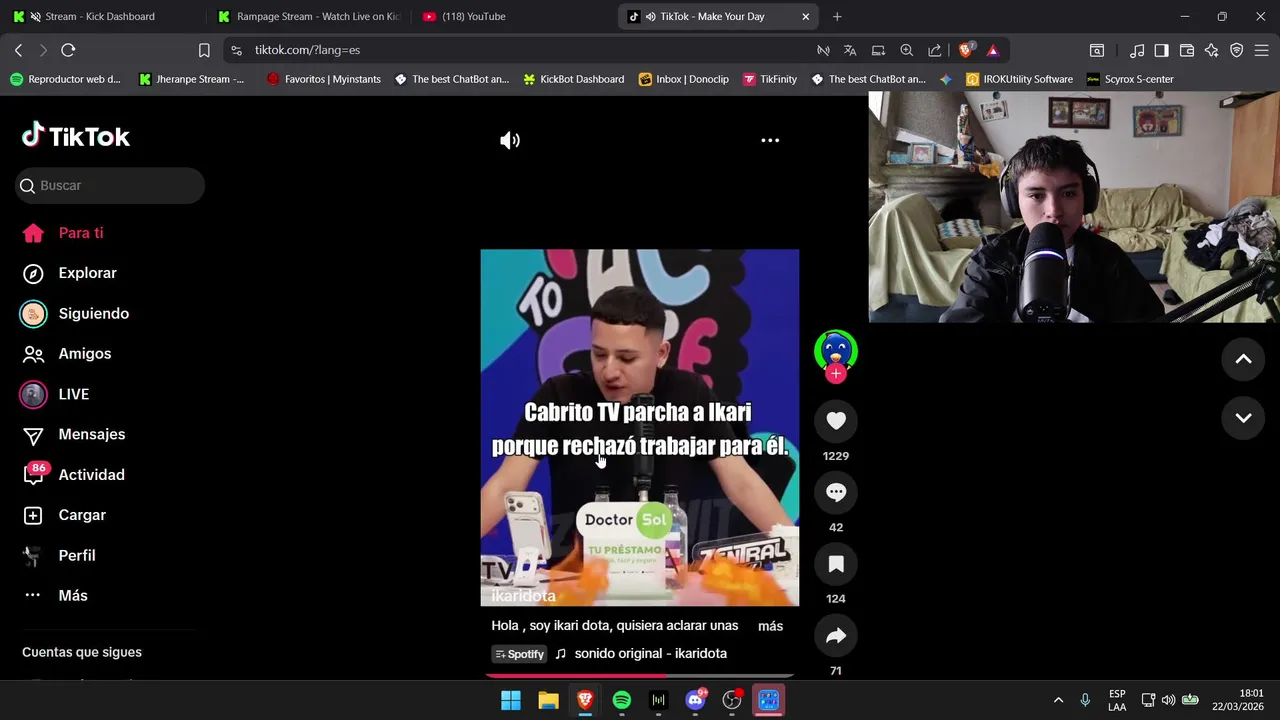Open the comments bubble with 42 comments
Screen dimensions: 1280x720
836,492
